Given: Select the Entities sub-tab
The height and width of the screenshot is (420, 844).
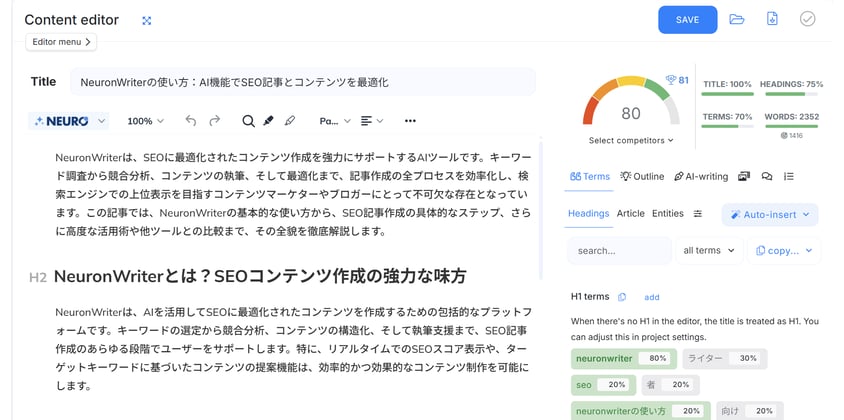Looking at the screenshot, I should click(667, 213).
